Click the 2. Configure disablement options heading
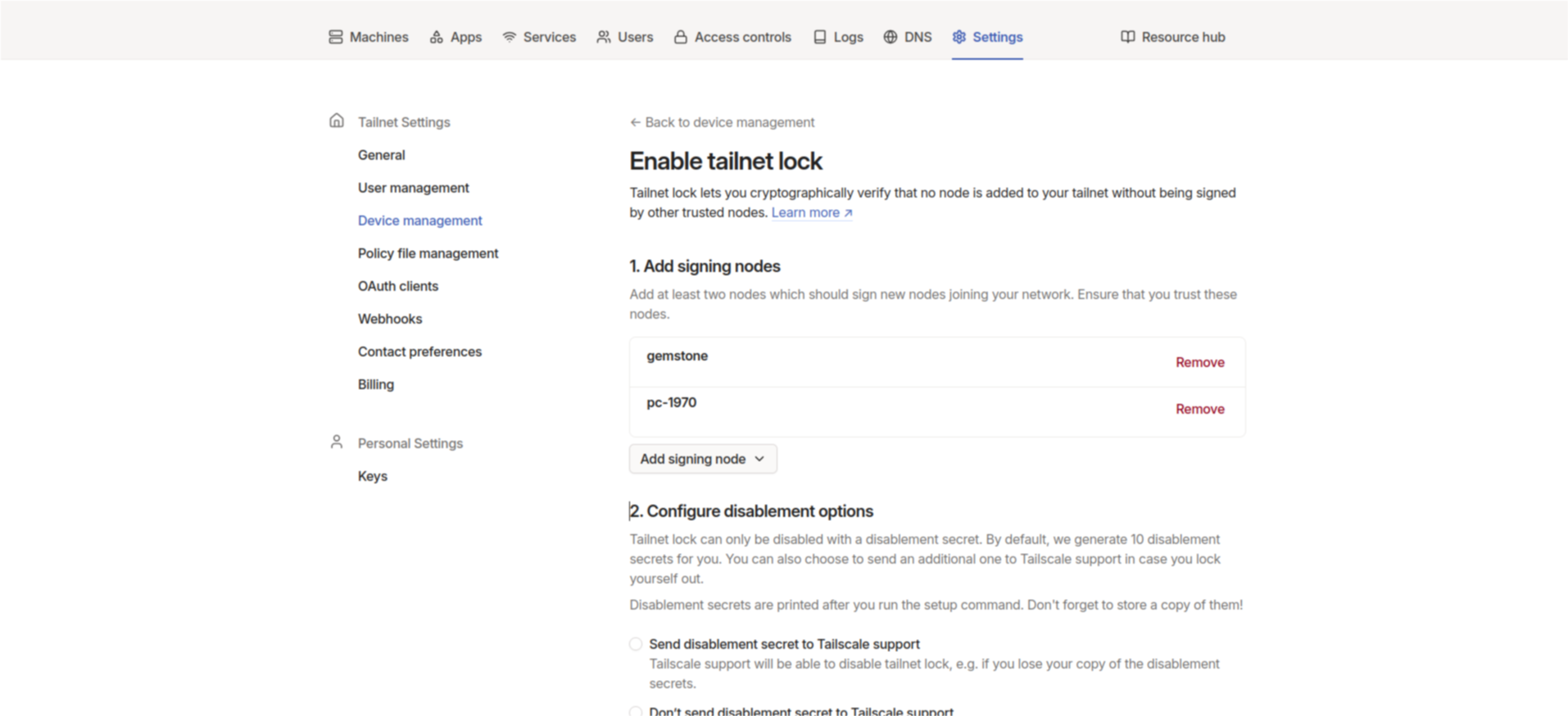Image resolution: width=1568 pixels, height=716 pixels. 751,511
